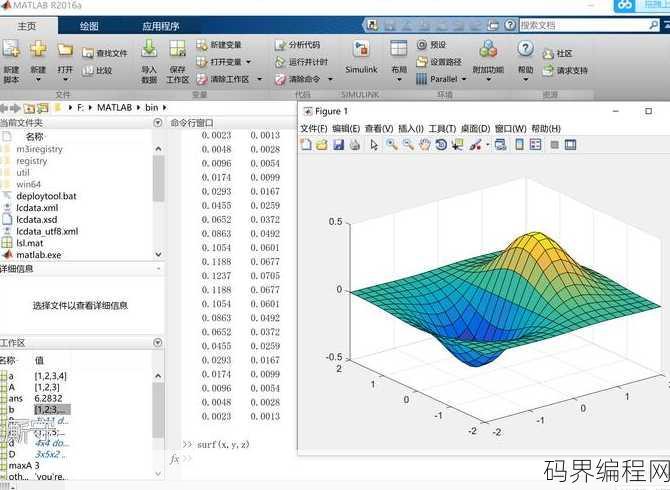
Task: Click Set Path (设置路径)
Action: pyautogui.click(x=439, y=62)
